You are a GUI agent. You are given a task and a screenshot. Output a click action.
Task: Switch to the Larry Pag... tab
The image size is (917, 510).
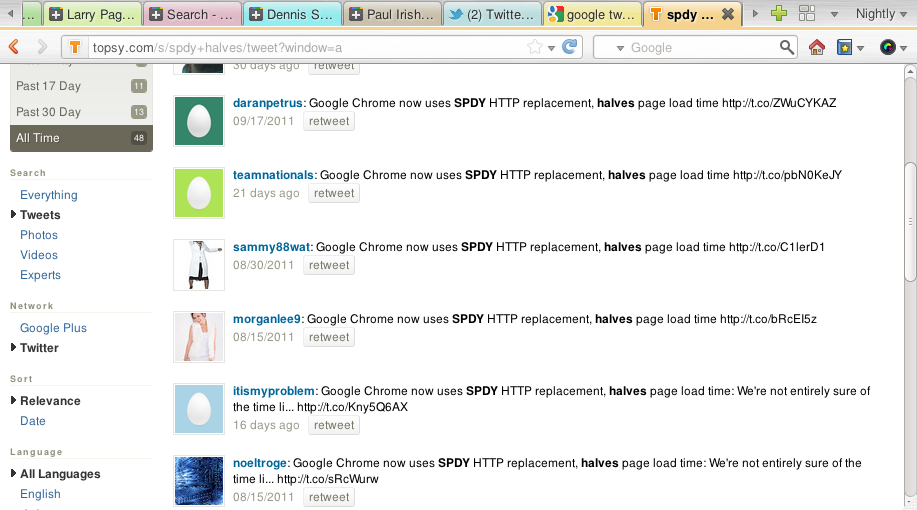coord(92,14)
